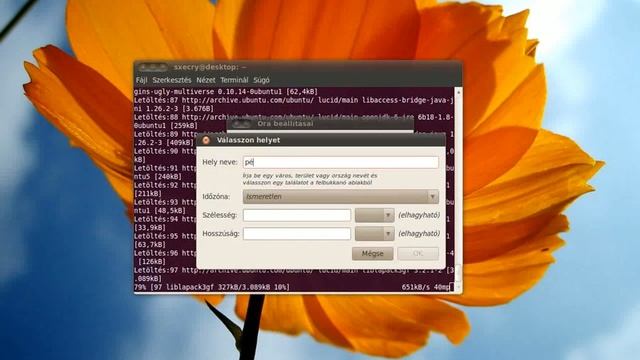
Task: Open the Hosszúság direction dropdown
Action: (x=375, y=234)
